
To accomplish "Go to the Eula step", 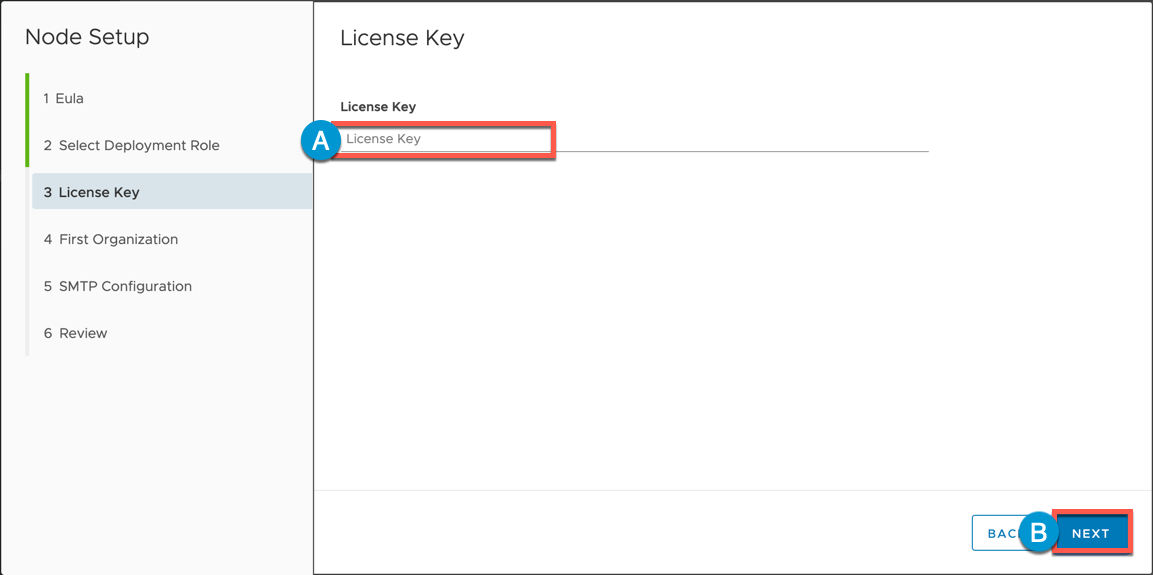I will coord(63,99).
